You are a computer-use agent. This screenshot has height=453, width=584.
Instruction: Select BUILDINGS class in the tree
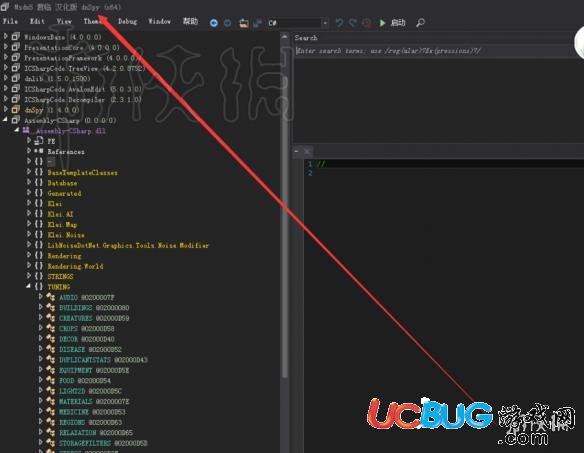pos(76,308)
